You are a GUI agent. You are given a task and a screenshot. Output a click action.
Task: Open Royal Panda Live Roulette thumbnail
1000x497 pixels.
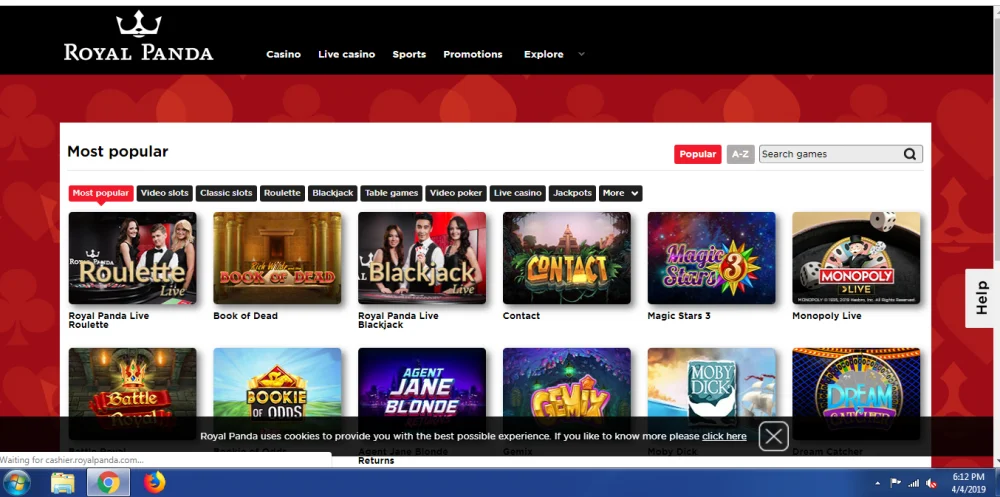point(133,258)
